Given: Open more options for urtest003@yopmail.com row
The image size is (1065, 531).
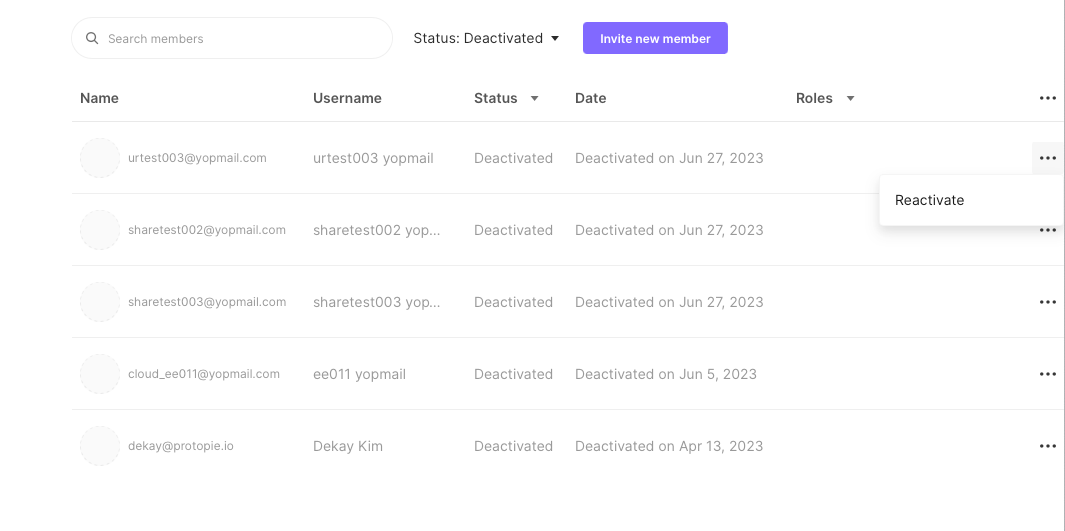Looking at the screenshot, I should tap(1047, 158).
